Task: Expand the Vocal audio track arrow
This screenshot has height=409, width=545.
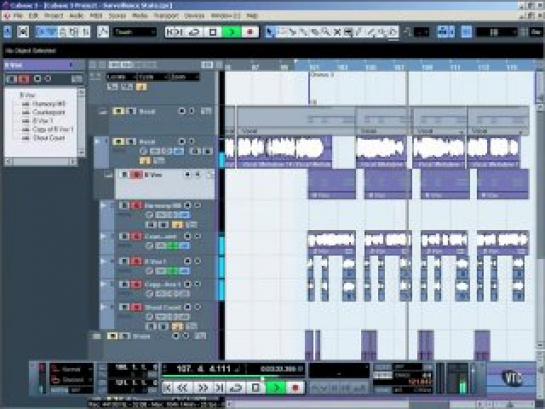Action: tap(97, 141)
